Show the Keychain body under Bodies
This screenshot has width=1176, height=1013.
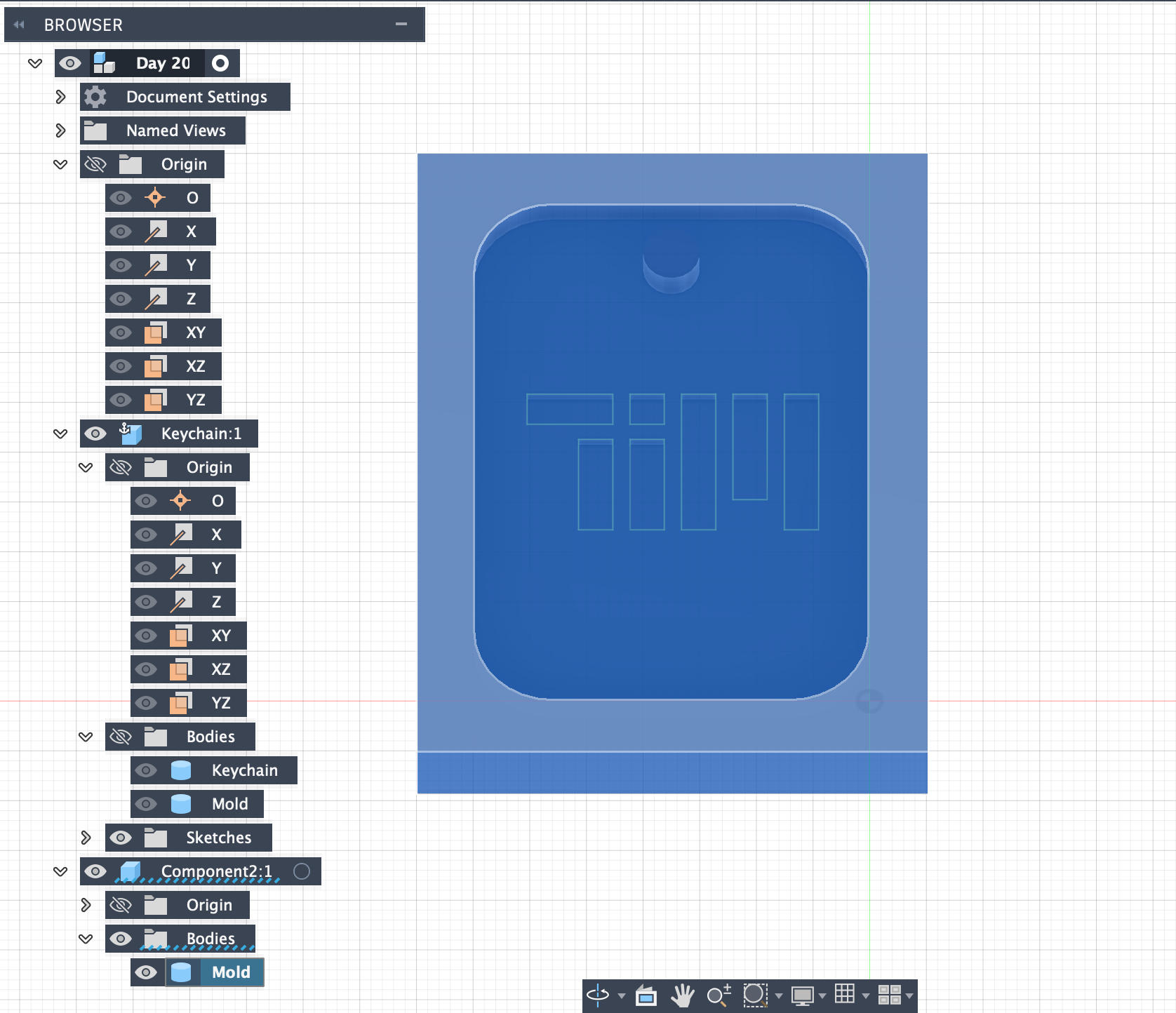(x=146, y=770)
